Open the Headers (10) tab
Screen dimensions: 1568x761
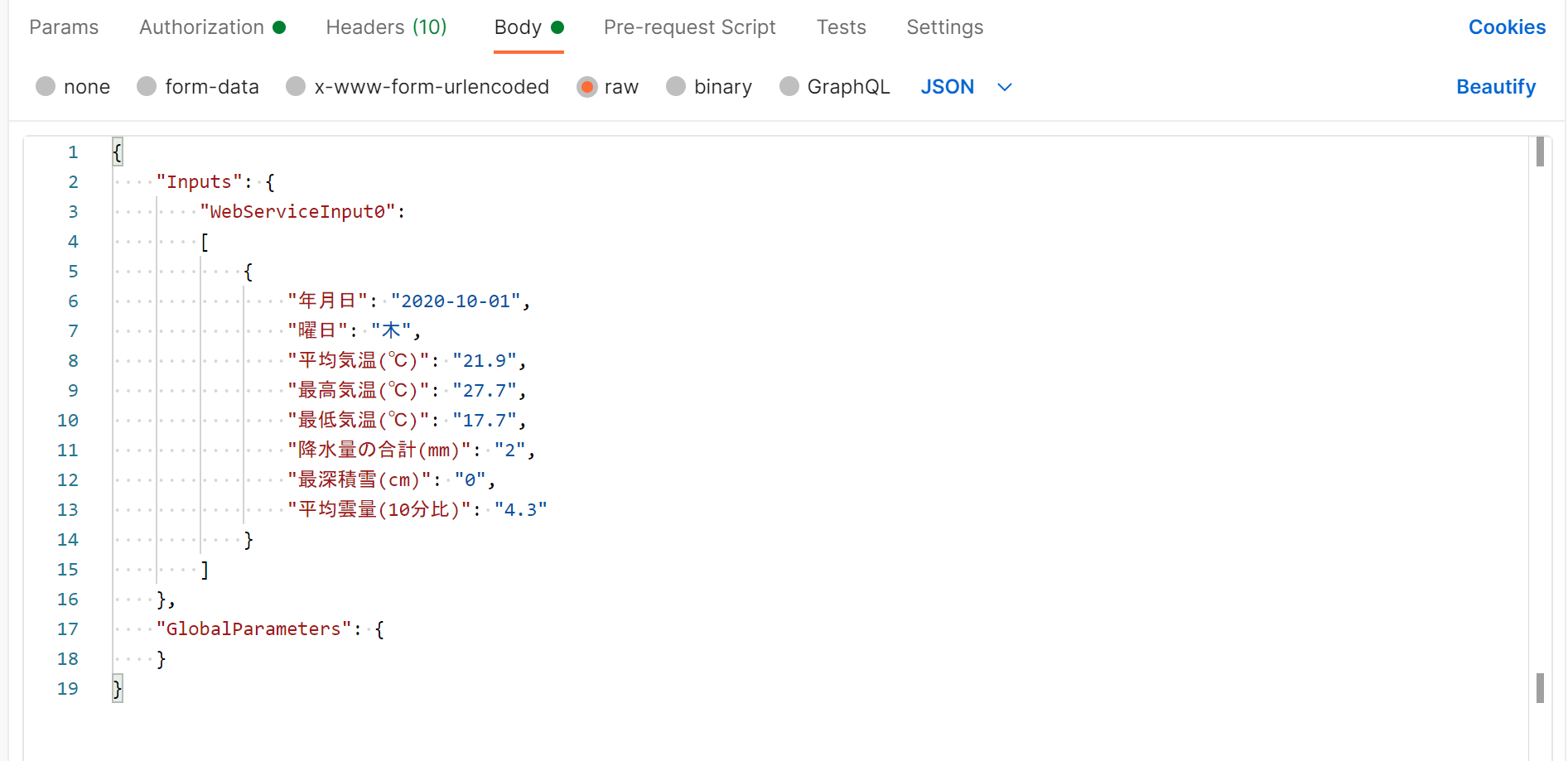tap(386, 27)
